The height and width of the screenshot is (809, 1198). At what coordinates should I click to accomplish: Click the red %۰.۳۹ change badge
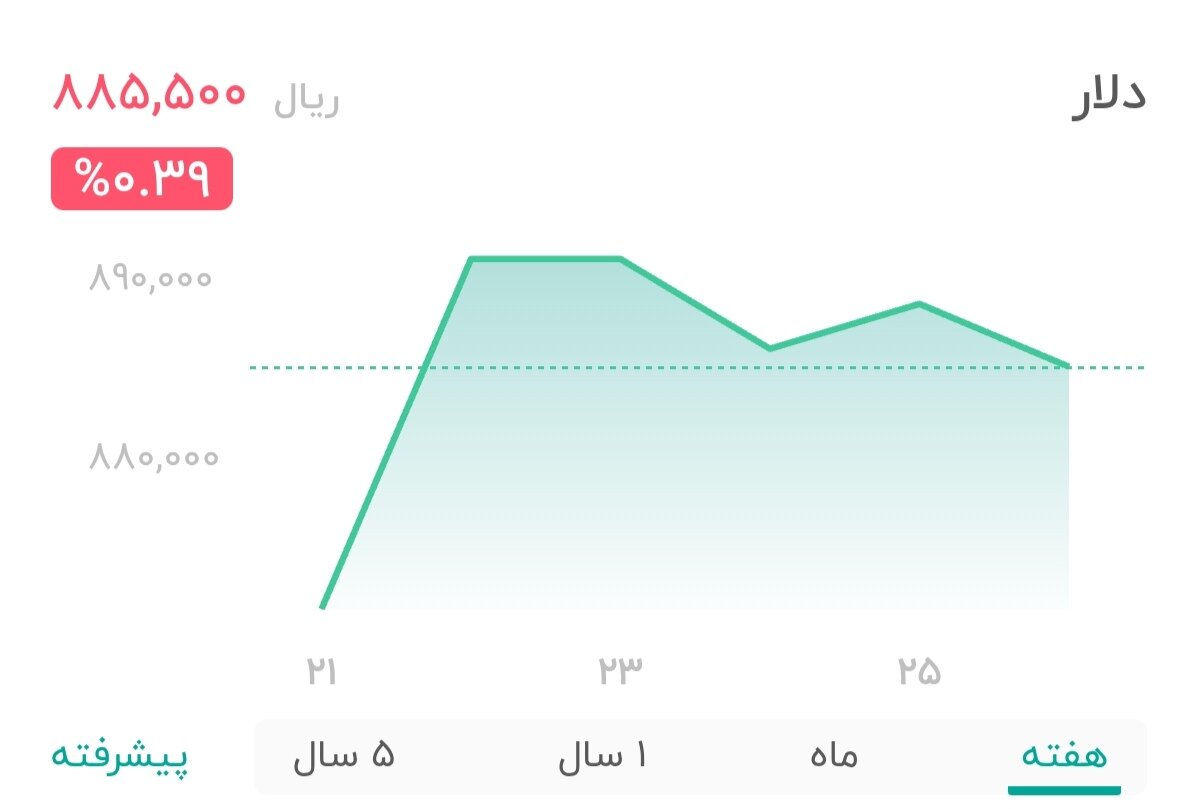point(141,177)
